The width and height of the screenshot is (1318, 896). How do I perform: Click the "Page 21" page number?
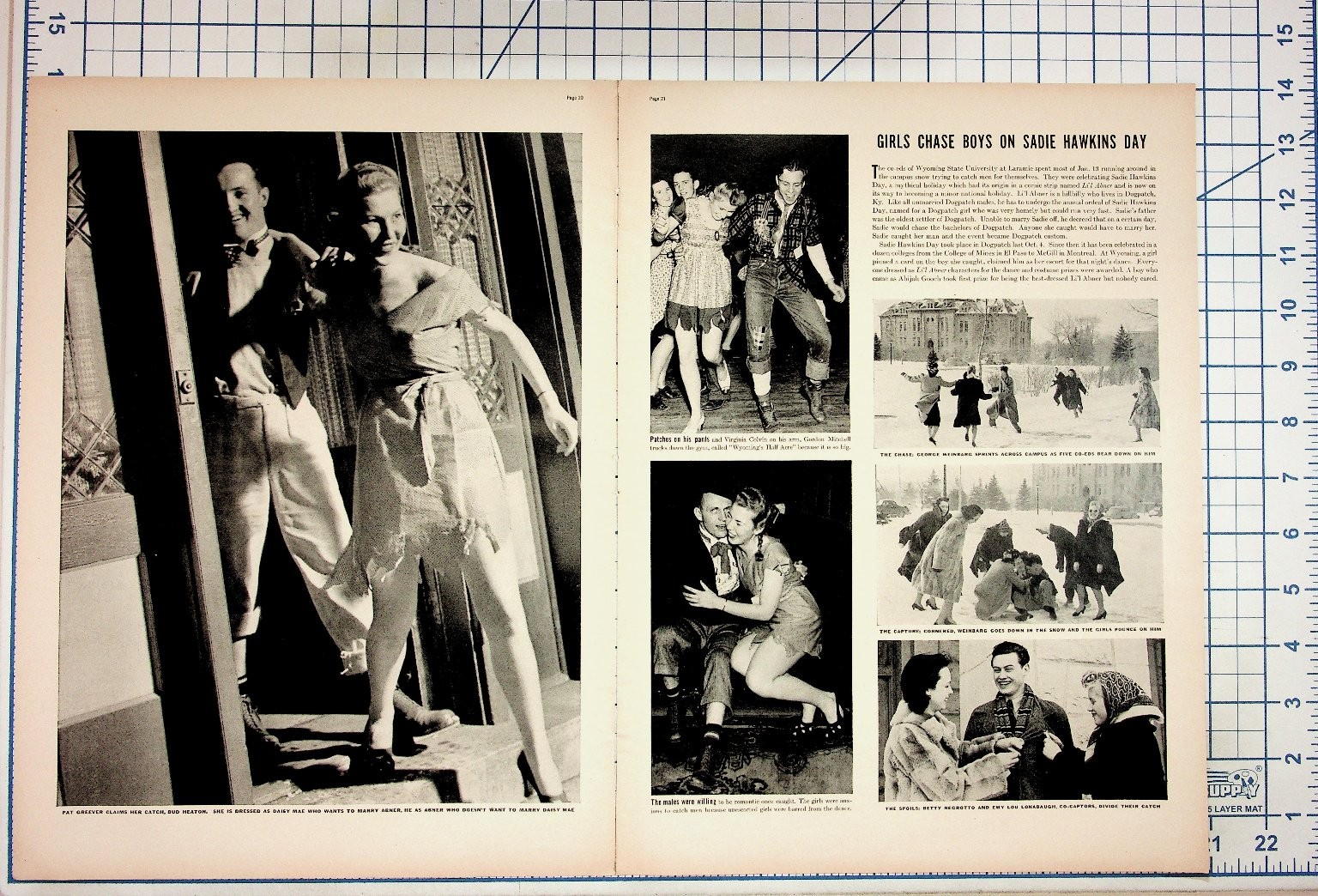658,98
